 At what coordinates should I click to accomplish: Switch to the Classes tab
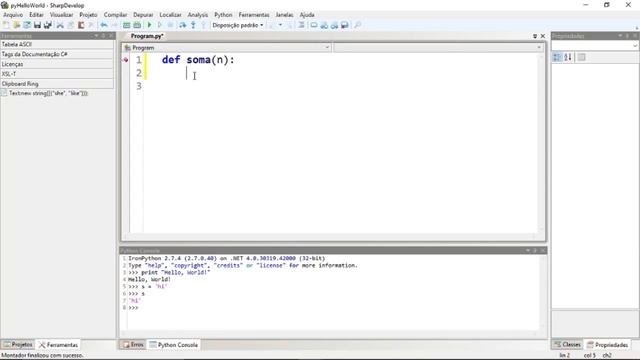pos(567,345)
